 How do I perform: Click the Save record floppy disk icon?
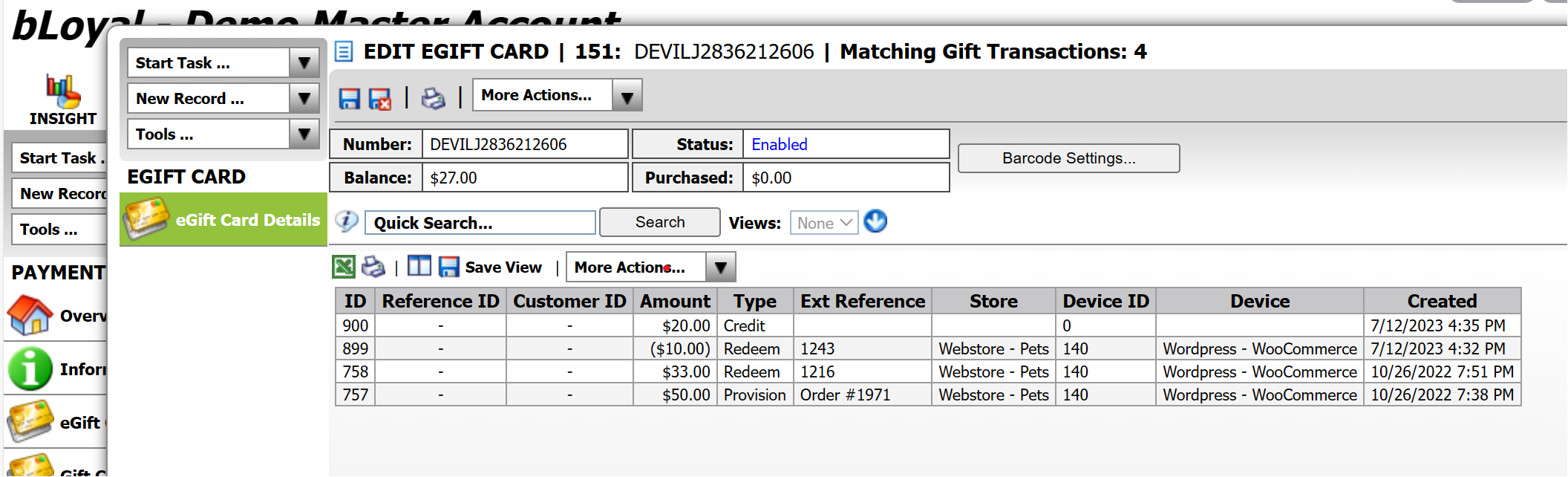pos(349,99)
